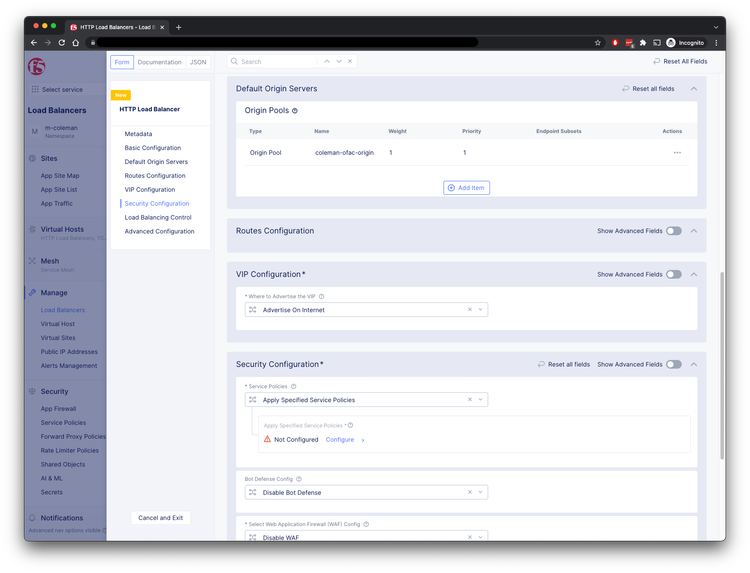The height and width of the screenshot is (573, 750).
Task: Turn on Advanced Fields for Security Configuration
Action: coord(674,365)
